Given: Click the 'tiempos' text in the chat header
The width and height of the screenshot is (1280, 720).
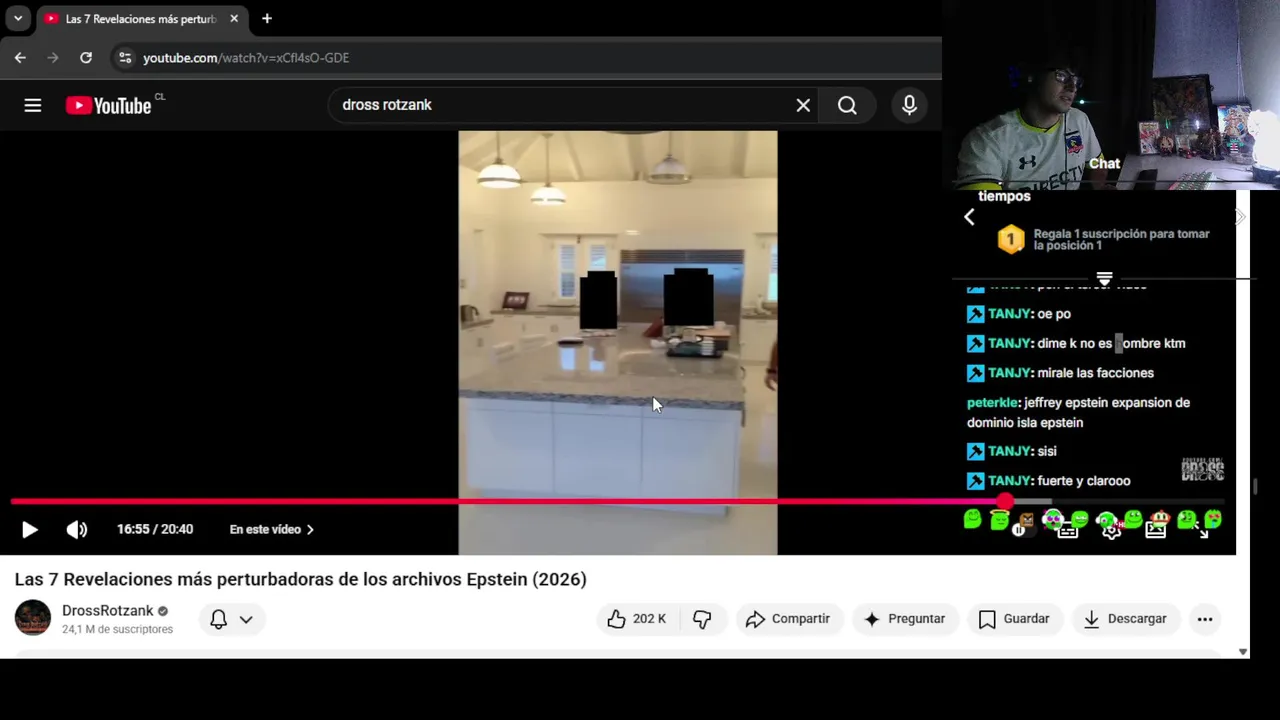Looking at the screenshot, I should tap(1004, 196).
